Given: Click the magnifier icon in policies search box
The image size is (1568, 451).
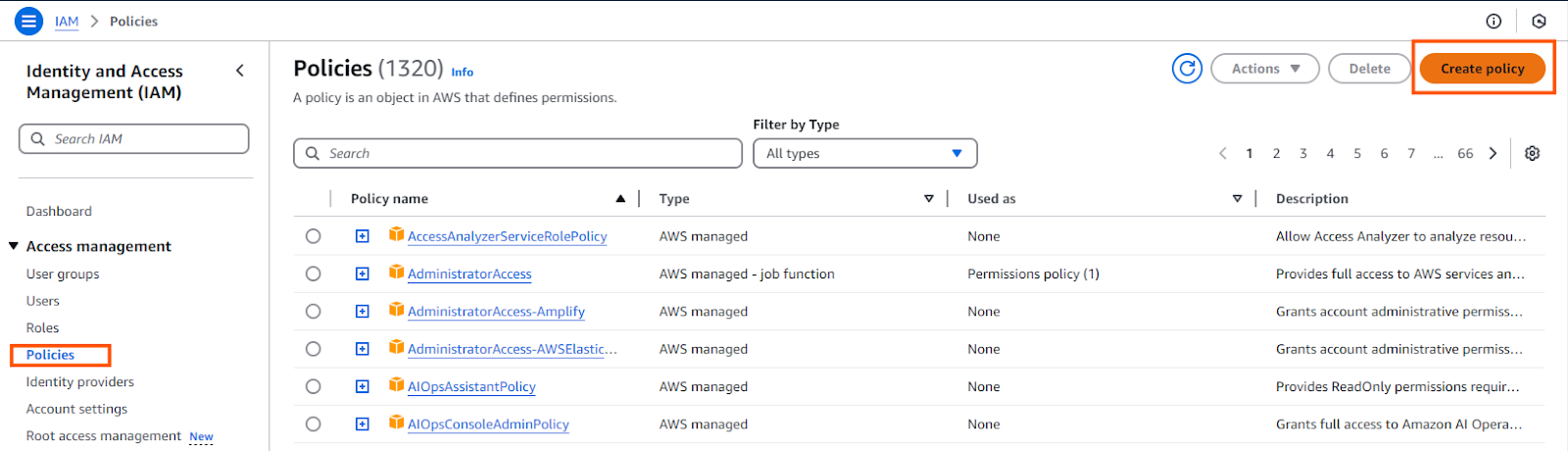Looking at the screenshot, I should coord(313,153).
